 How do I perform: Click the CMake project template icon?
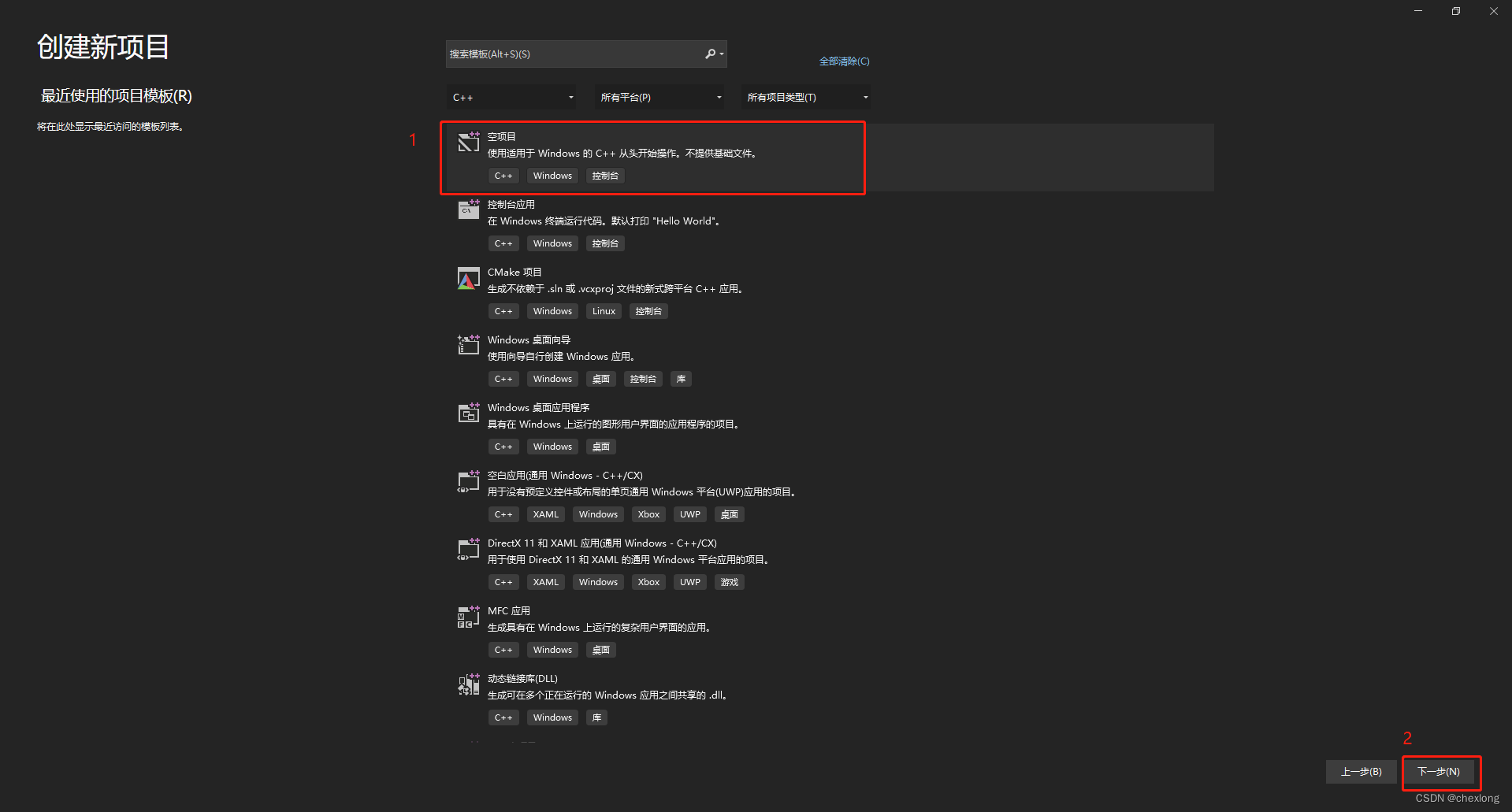click(x=469, y=277)
